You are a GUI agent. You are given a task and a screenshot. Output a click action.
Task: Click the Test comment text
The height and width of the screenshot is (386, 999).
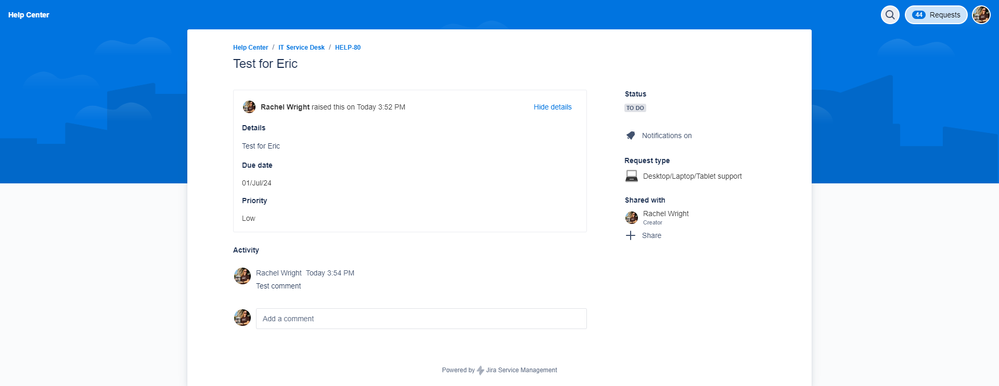click(x=278, y=286)
